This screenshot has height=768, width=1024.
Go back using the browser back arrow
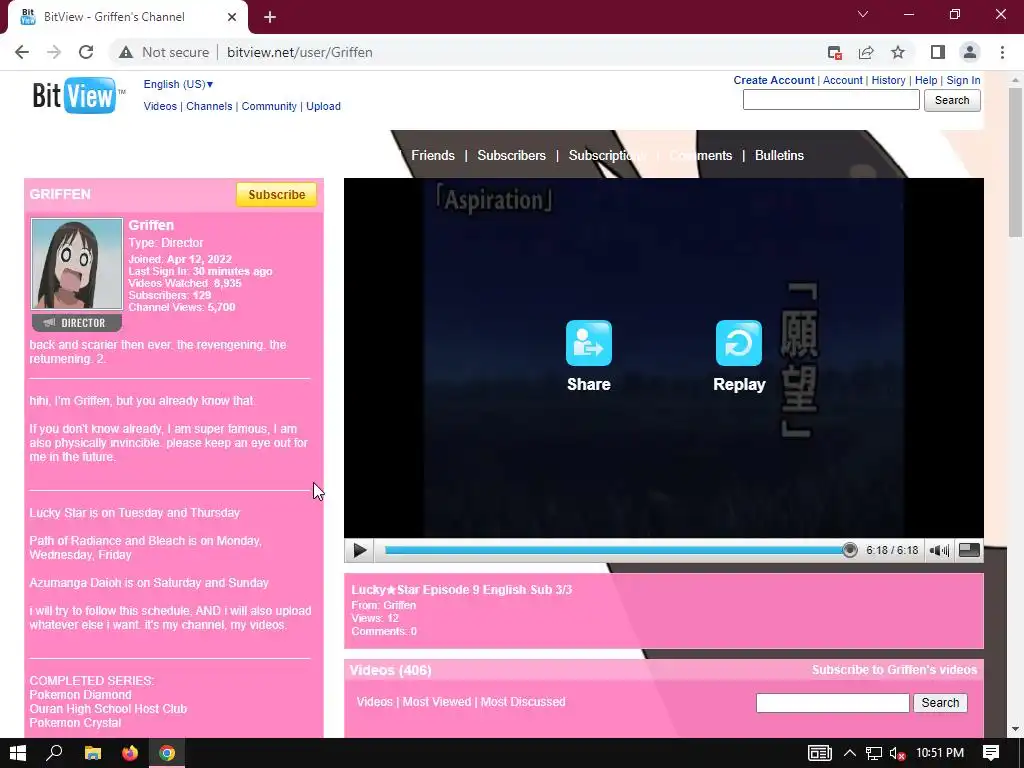[x=22, y=52]
